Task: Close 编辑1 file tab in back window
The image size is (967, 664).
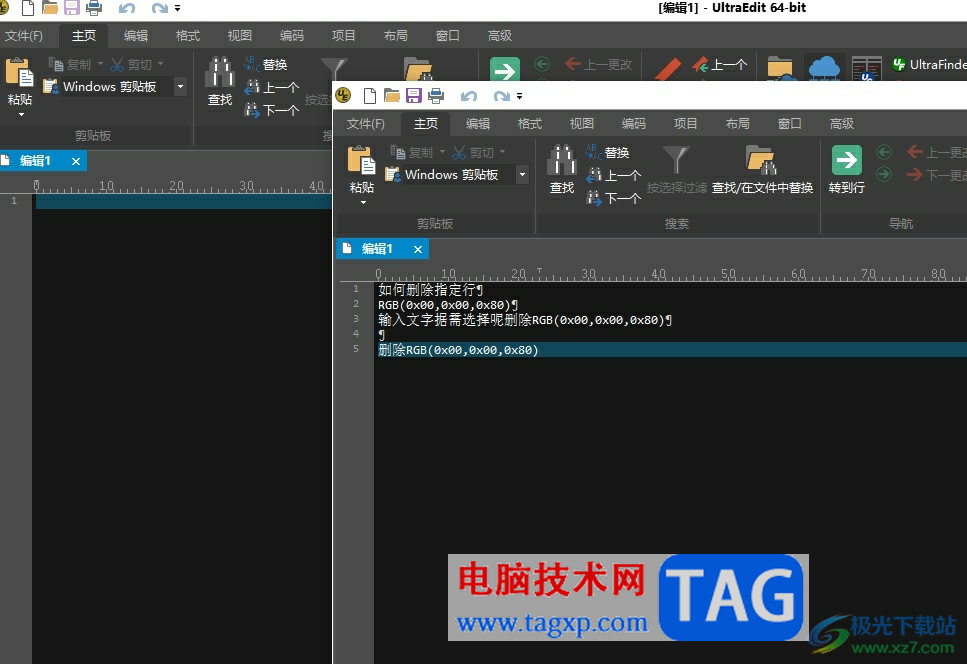Action: (75, 161)
